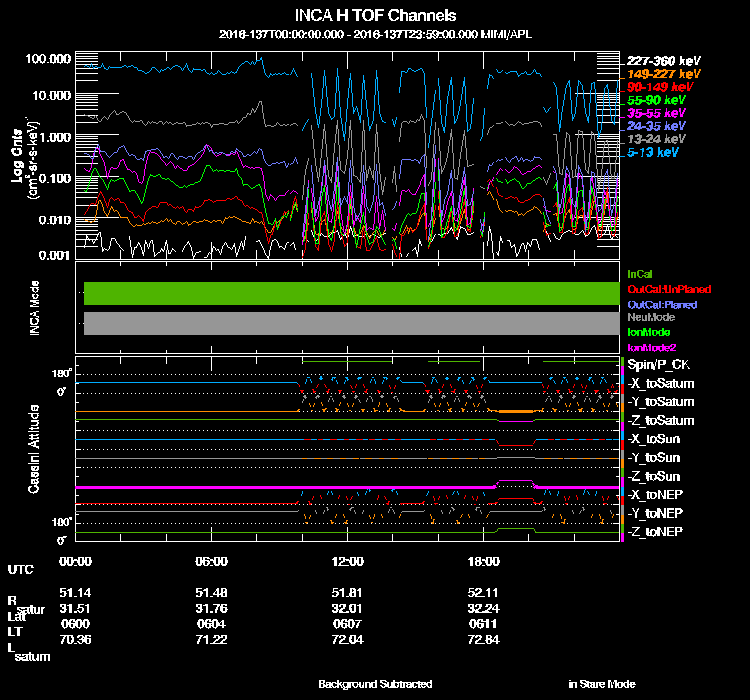The image size is (750, 700).
Task: Click the in Stare Mode footer text
Action: [x=601, y=684]
